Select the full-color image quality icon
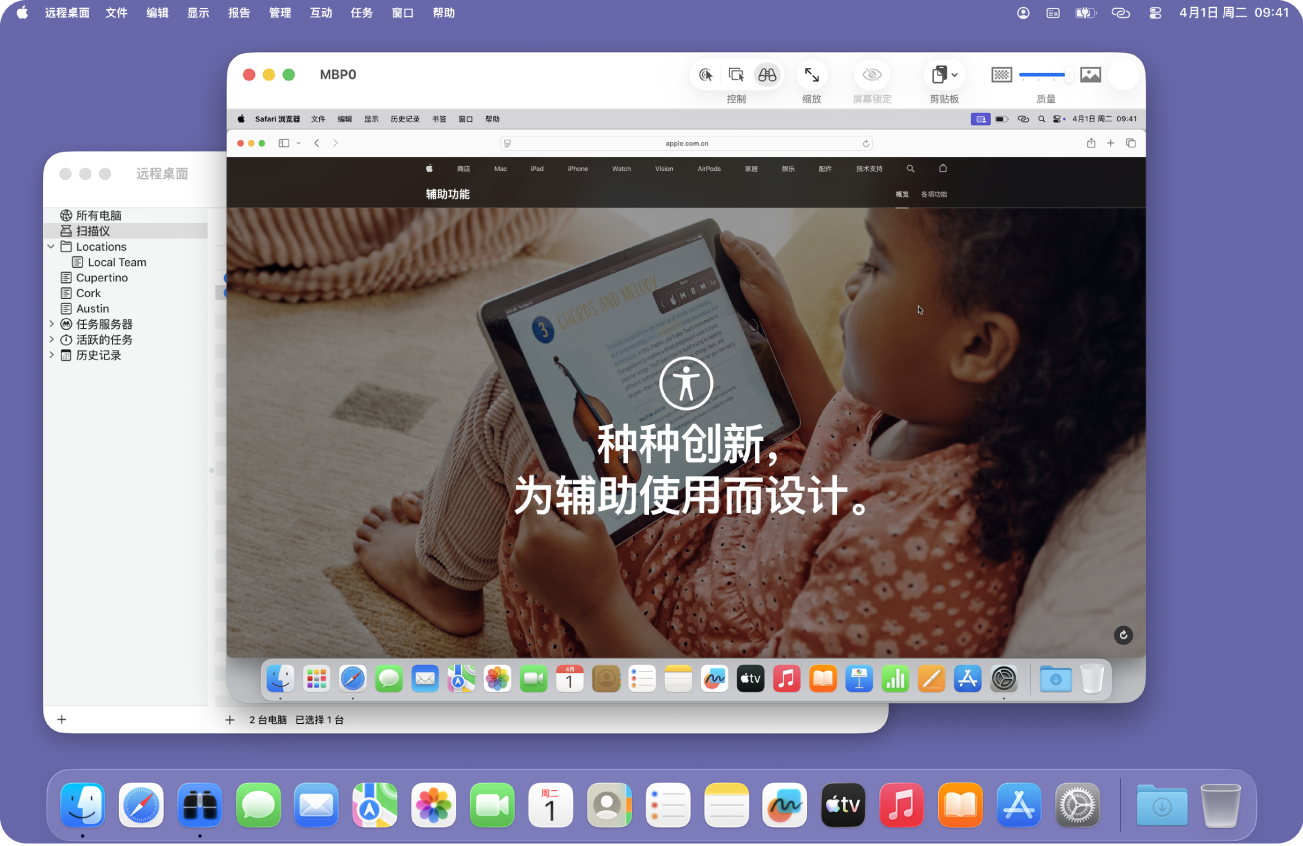Viewport: 1303px width, 846px height. [1090, 74]
